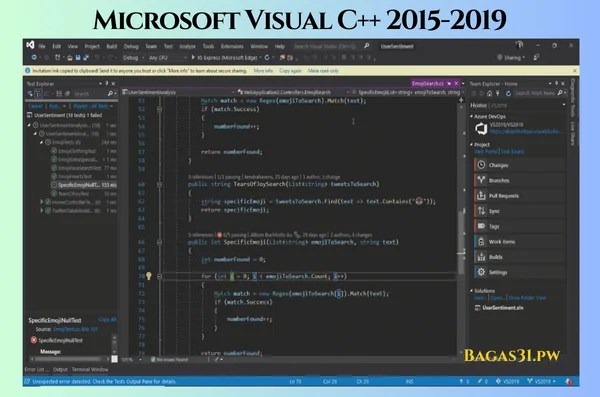Viewport: 600px width, 397px height.
Task: Click the Search Work Items field
Action: (534, 93)
